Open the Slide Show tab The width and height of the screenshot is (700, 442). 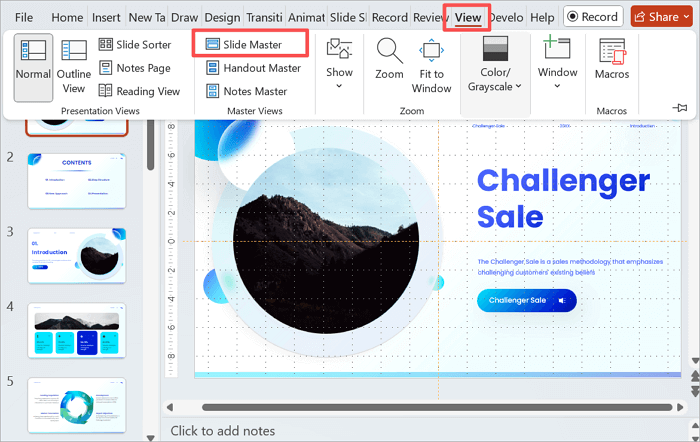[348, 17]
